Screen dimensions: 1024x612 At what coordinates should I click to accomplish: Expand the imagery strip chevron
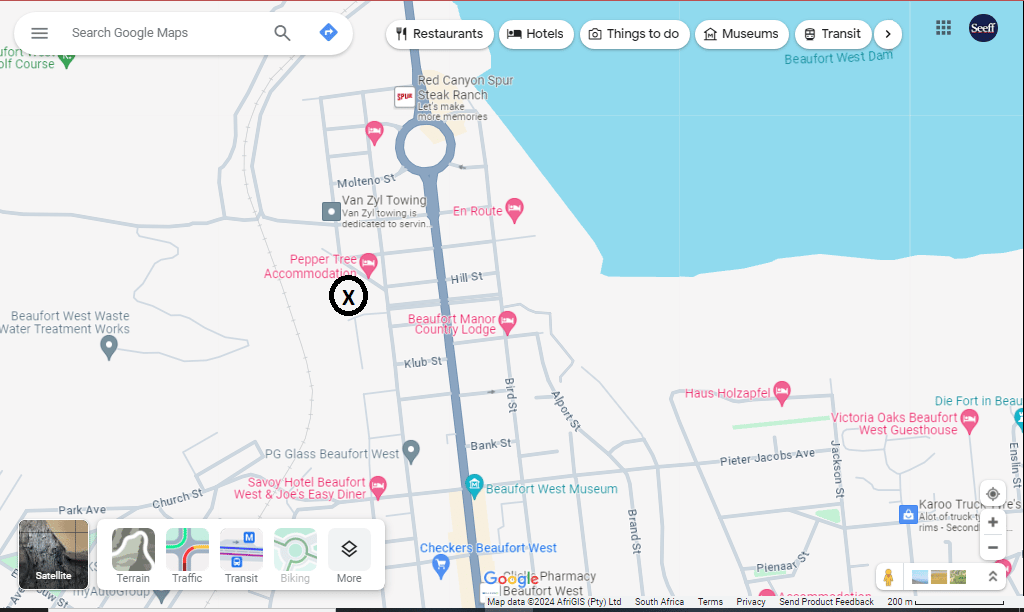(993, 577)
